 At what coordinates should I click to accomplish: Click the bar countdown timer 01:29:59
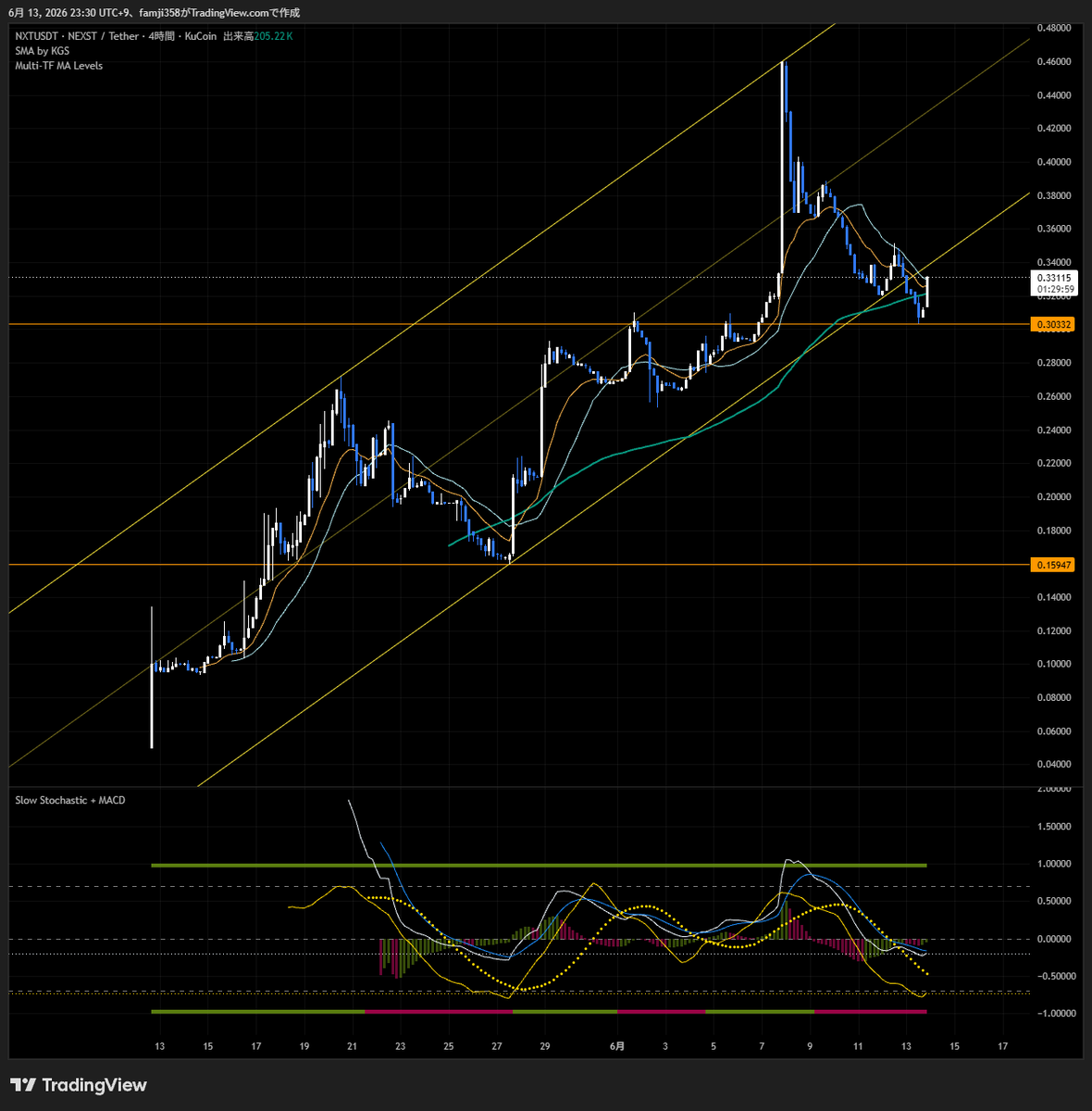[1054, 289]
